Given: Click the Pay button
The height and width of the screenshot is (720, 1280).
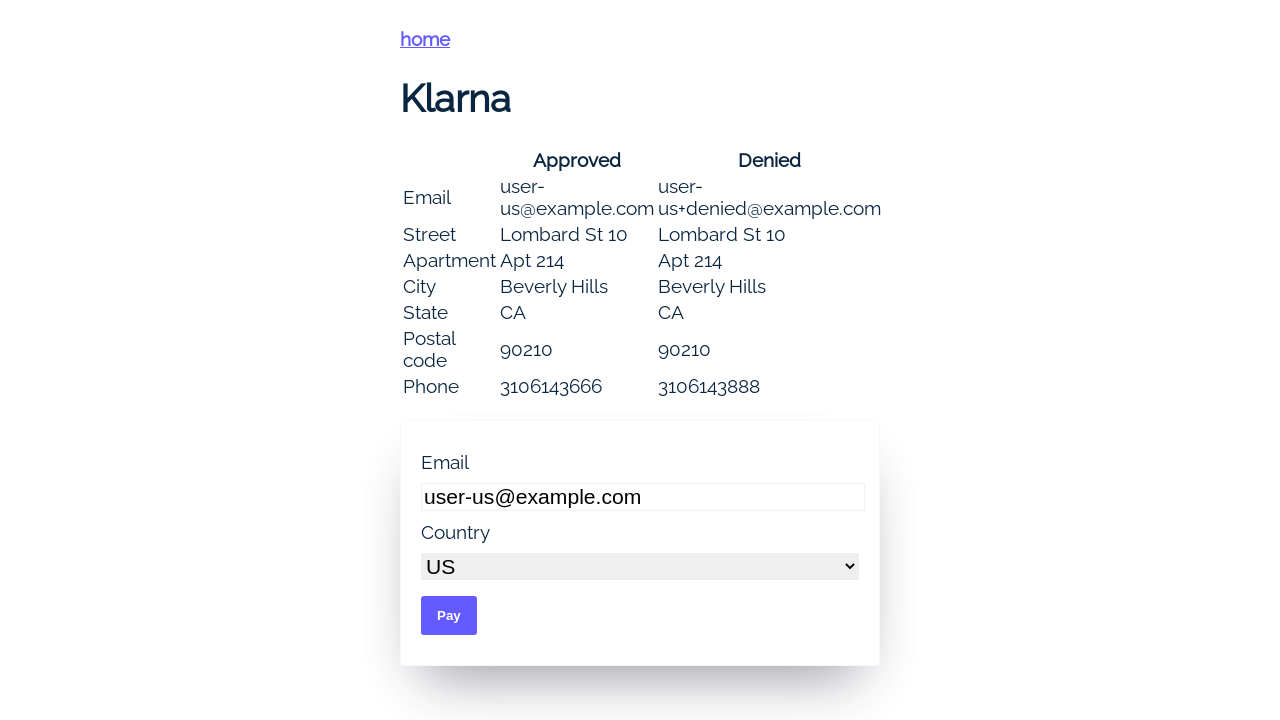Looking at the screenshot, I should point(449,615).
